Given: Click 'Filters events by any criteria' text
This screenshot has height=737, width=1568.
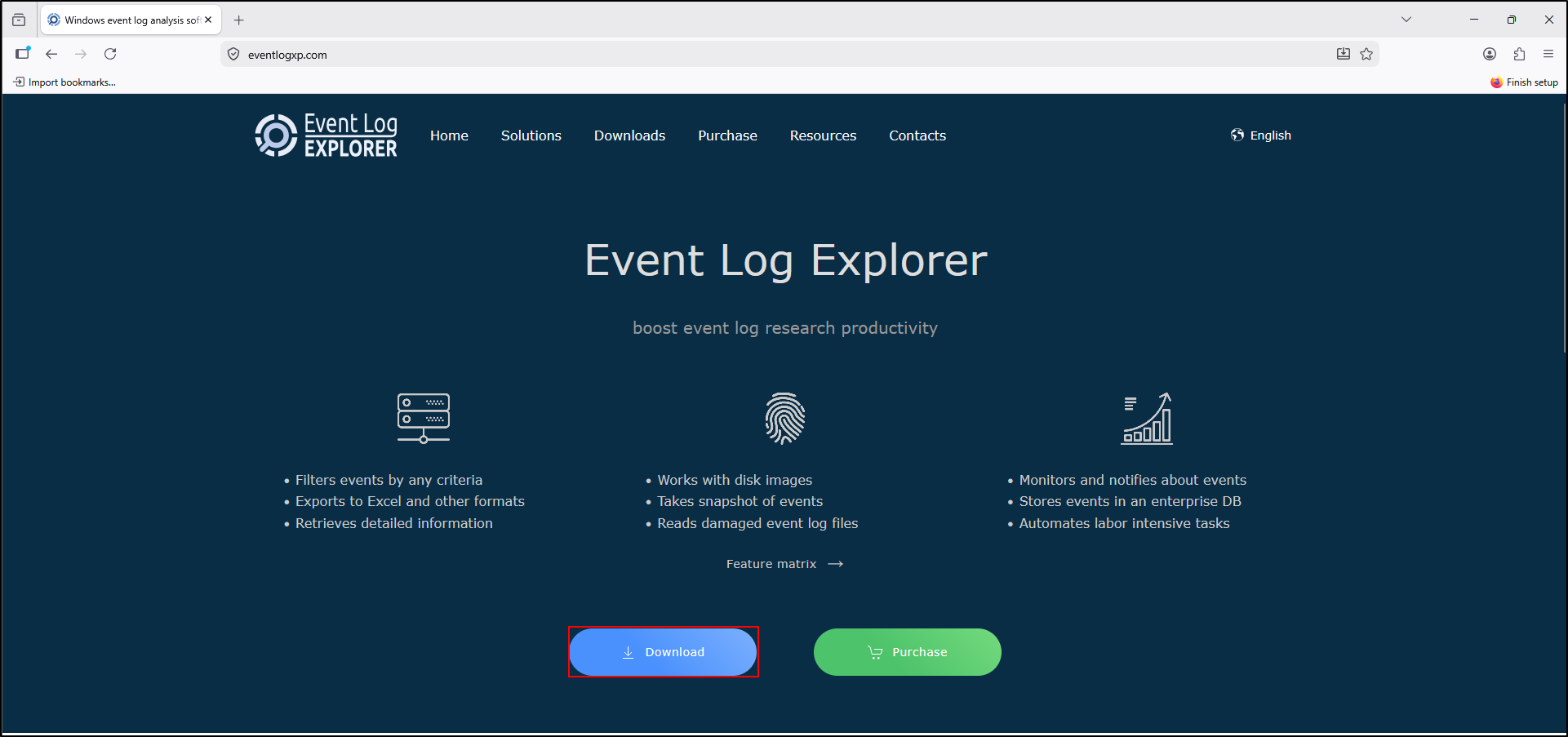Looking at the screenshot, I should click(x=389, y=480).
